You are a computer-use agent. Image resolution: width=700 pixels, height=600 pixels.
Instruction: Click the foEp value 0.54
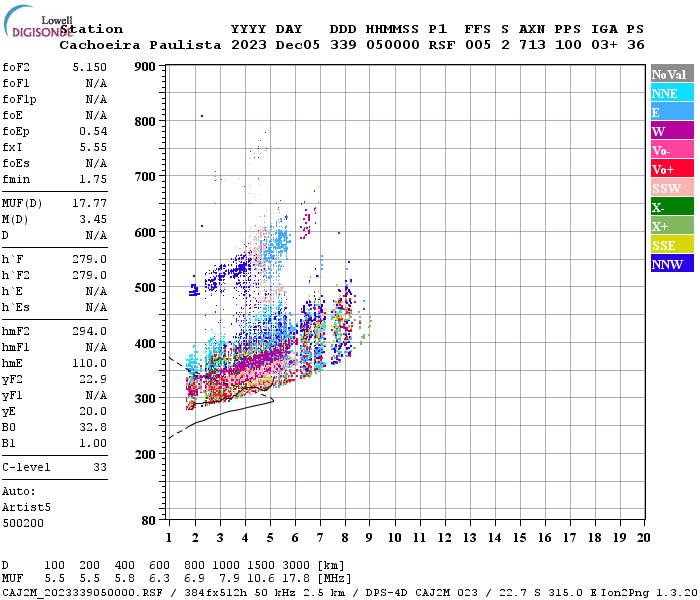coord(93,131)
